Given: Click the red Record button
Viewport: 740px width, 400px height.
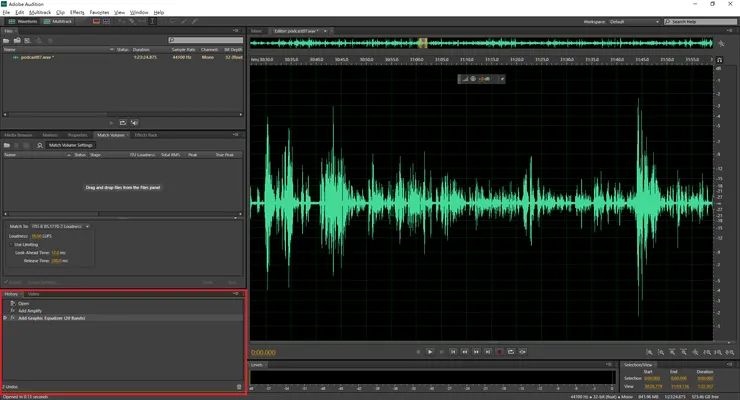Looking at the screenshot, I should (499, 352).
